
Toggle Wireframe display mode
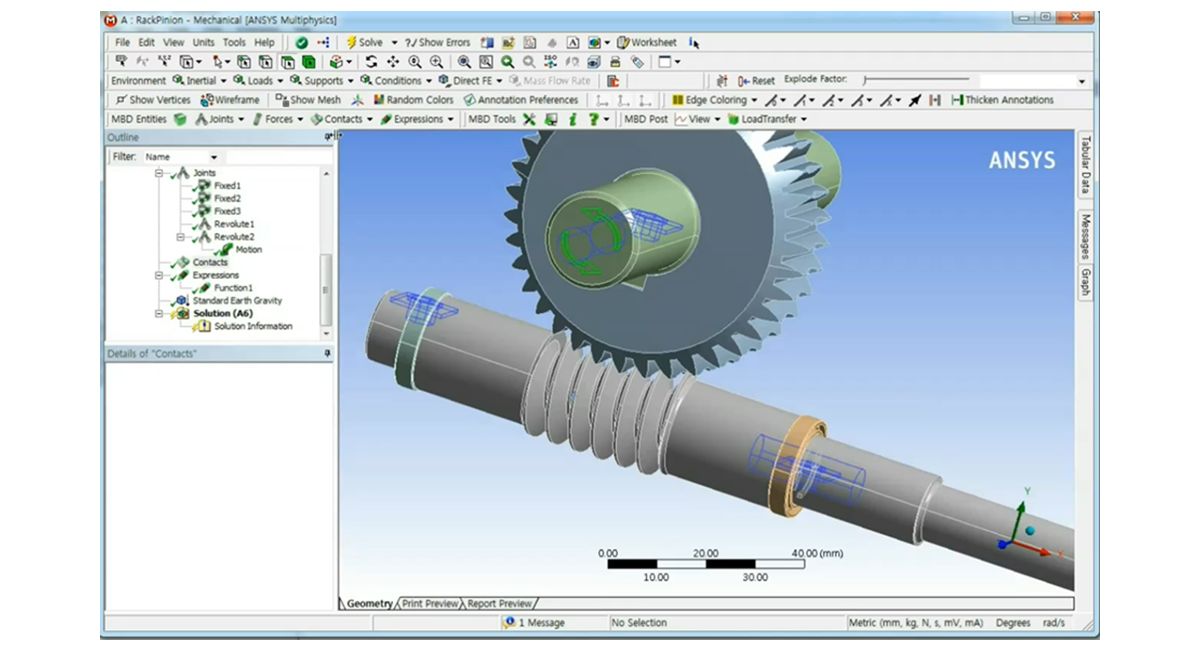tap(229, 100)
